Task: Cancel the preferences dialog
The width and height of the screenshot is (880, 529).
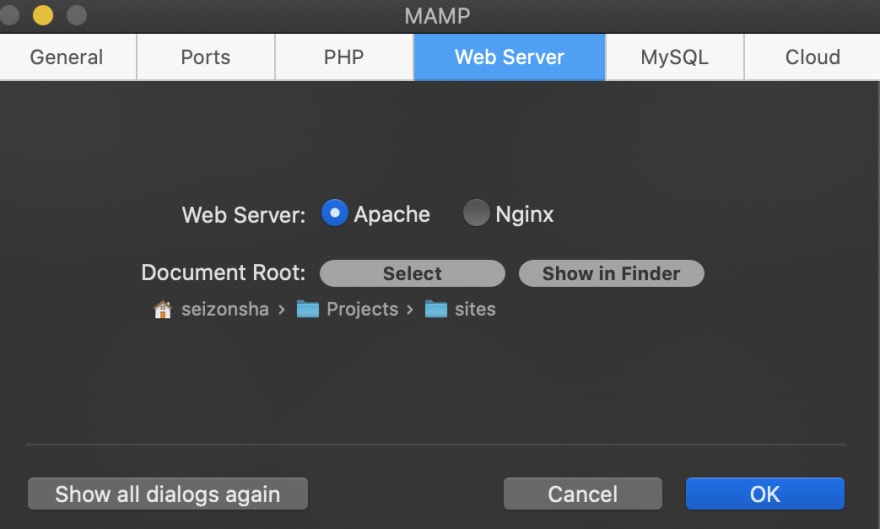Action: pos(583,494)
